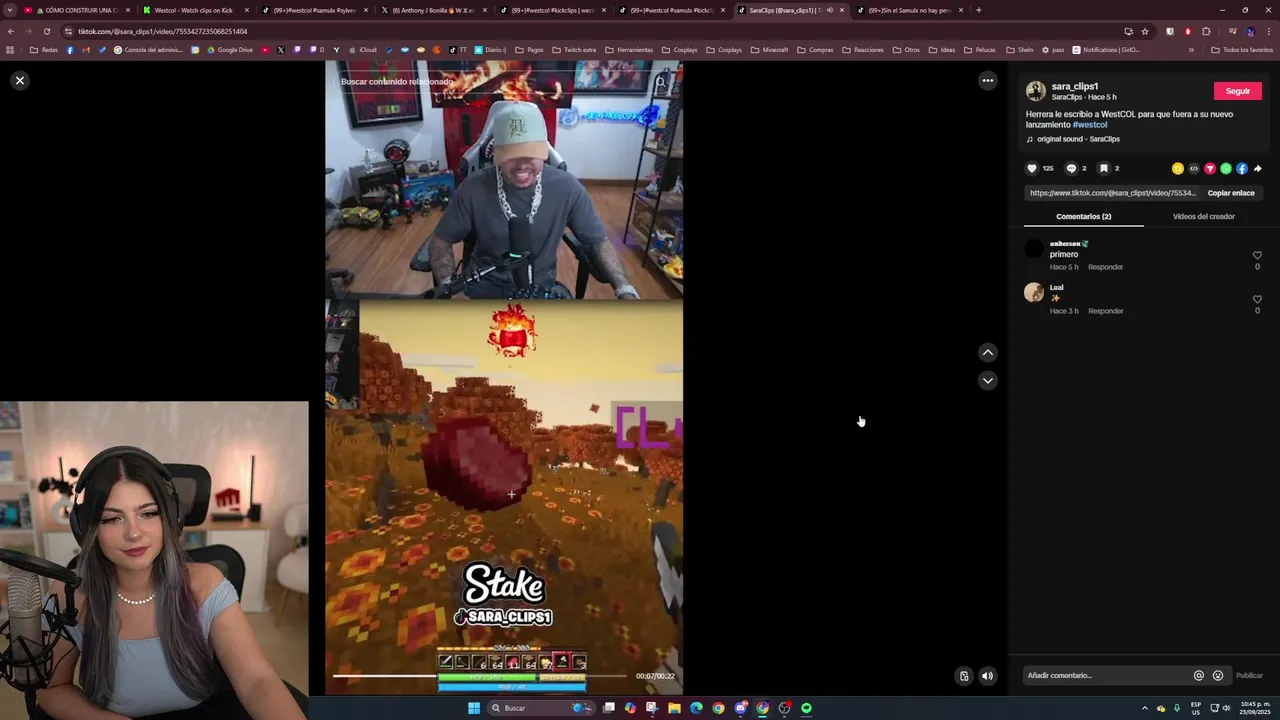Click the #westcol hashtag
This screenshot has height=720, width=1280.
pos(1089,125)
